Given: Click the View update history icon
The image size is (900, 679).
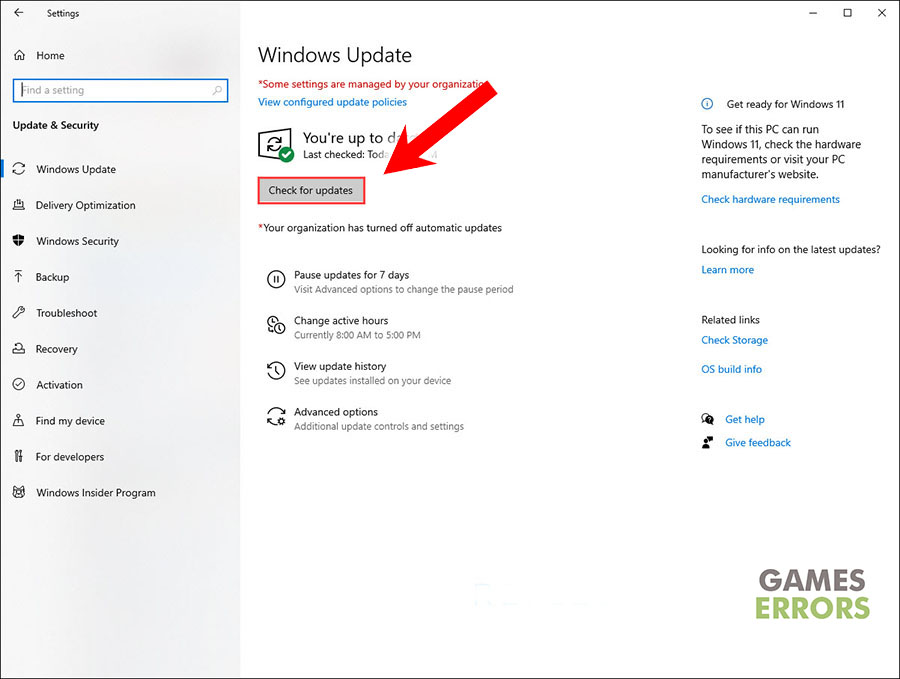Looking at the screenshot, I should click(276, 371).
